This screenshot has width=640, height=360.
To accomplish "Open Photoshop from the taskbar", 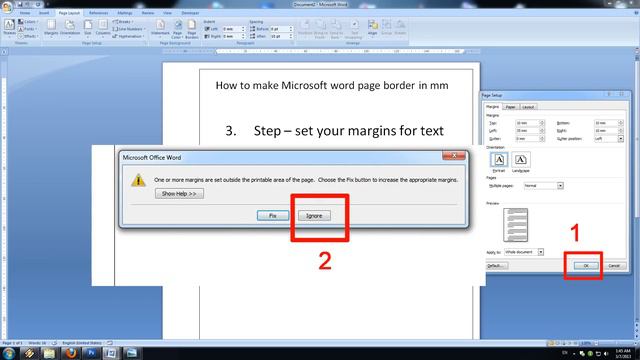I will pos(91,353).
